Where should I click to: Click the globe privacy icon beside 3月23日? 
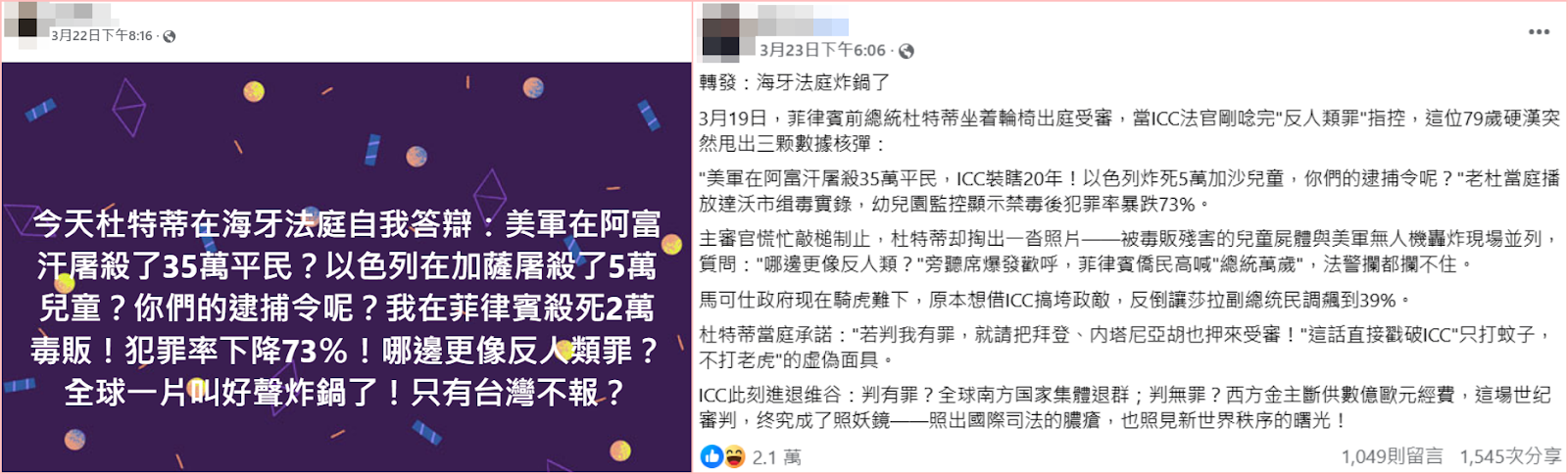tap(906, 51)
